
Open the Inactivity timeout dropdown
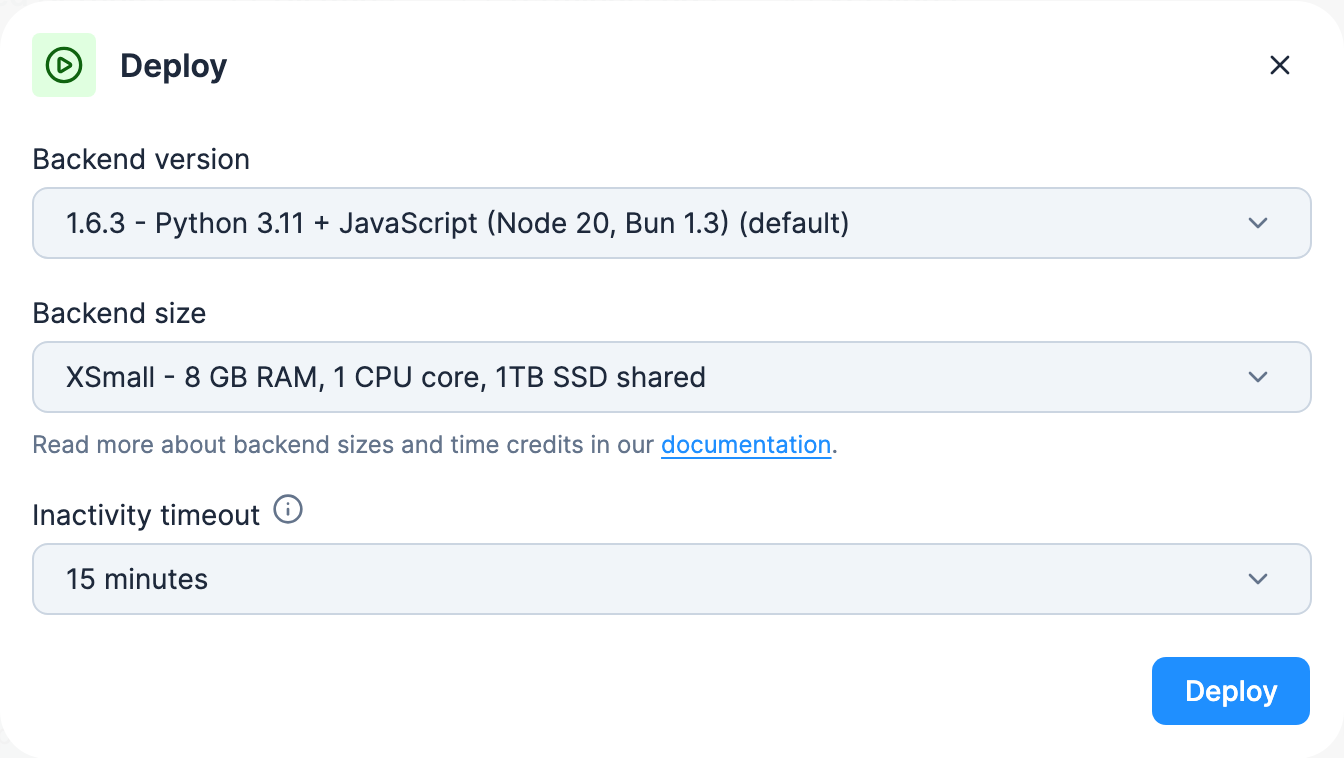[x=671, y=579]
